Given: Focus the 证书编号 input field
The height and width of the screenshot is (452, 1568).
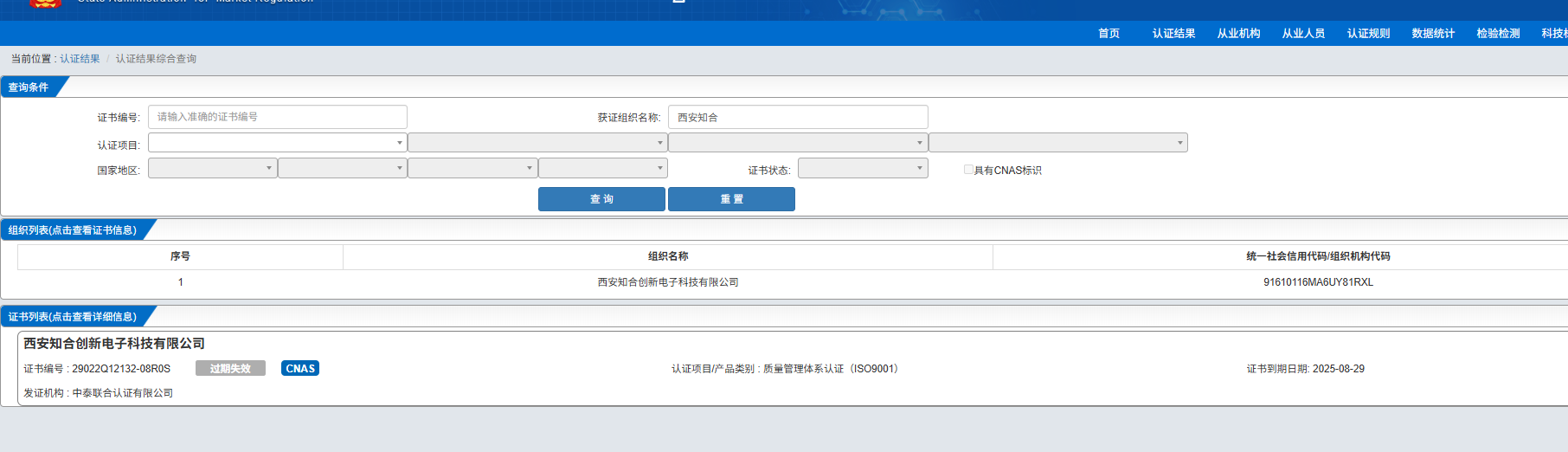Looking at the screenshot, I should pos(278,117).
